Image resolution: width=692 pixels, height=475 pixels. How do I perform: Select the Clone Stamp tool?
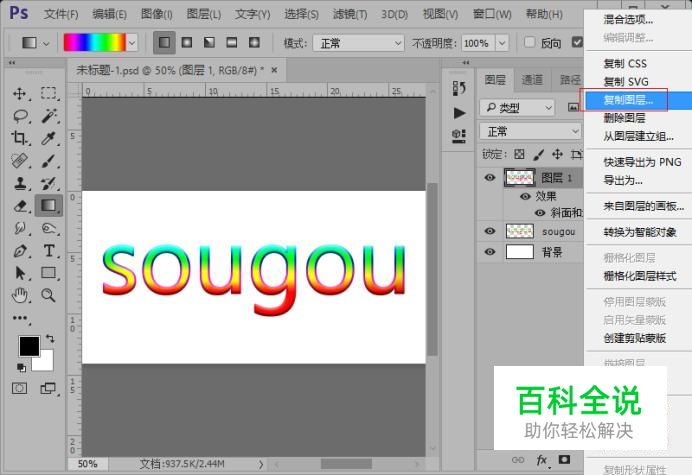19,183
